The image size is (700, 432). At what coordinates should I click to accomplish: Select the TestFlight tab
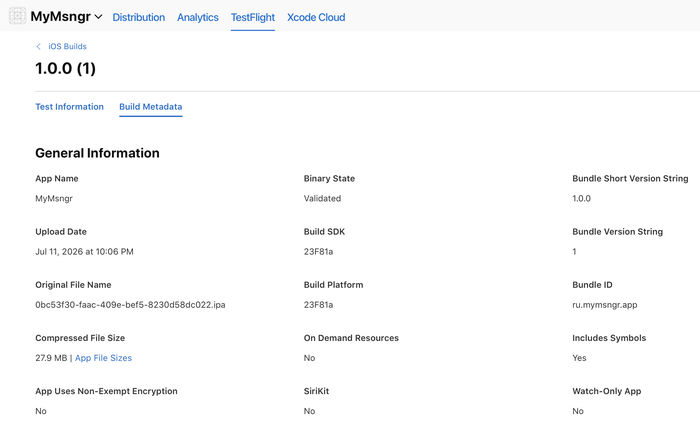point(253,17)
